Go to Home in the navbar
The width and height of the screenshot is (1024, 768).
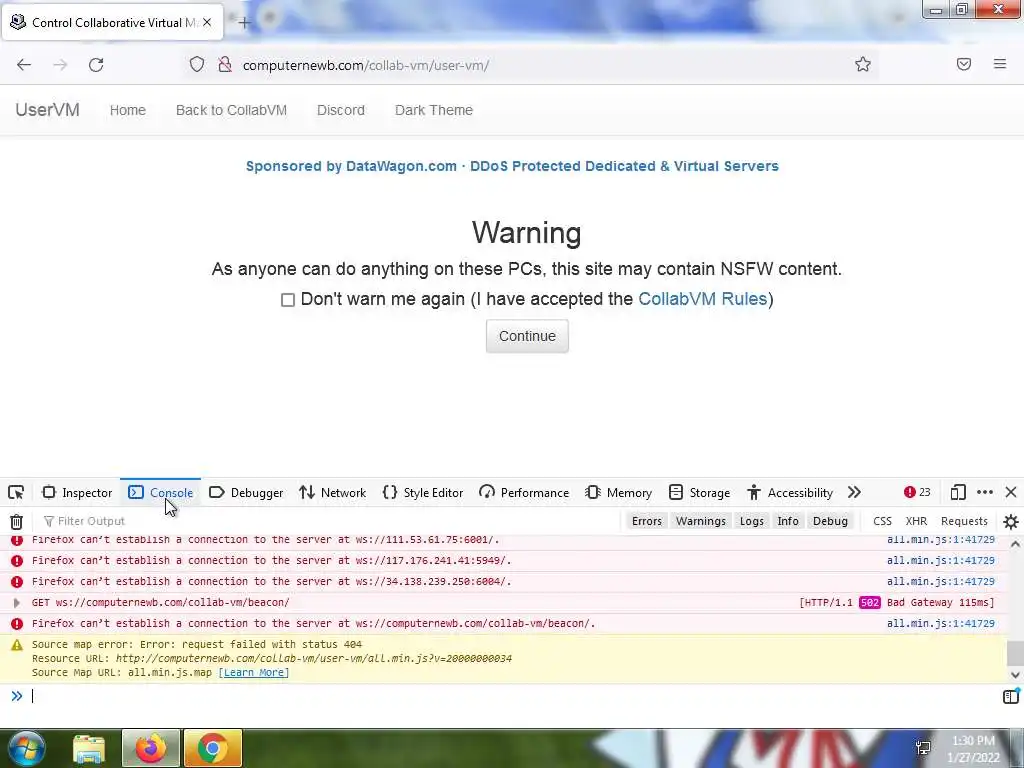coord(127,110)
